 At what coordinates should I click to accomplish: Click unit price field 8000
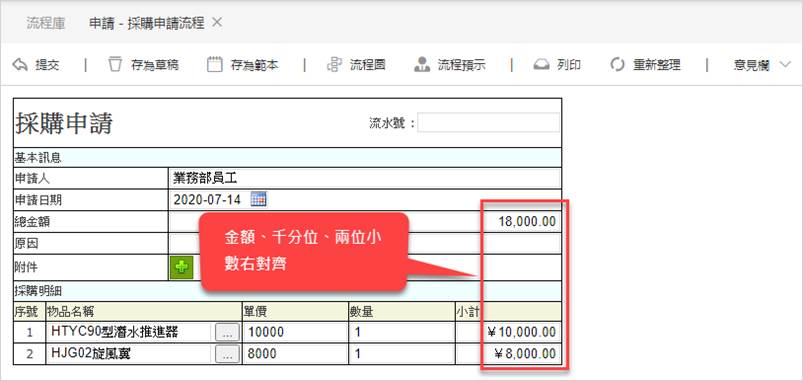click(295, 354)
